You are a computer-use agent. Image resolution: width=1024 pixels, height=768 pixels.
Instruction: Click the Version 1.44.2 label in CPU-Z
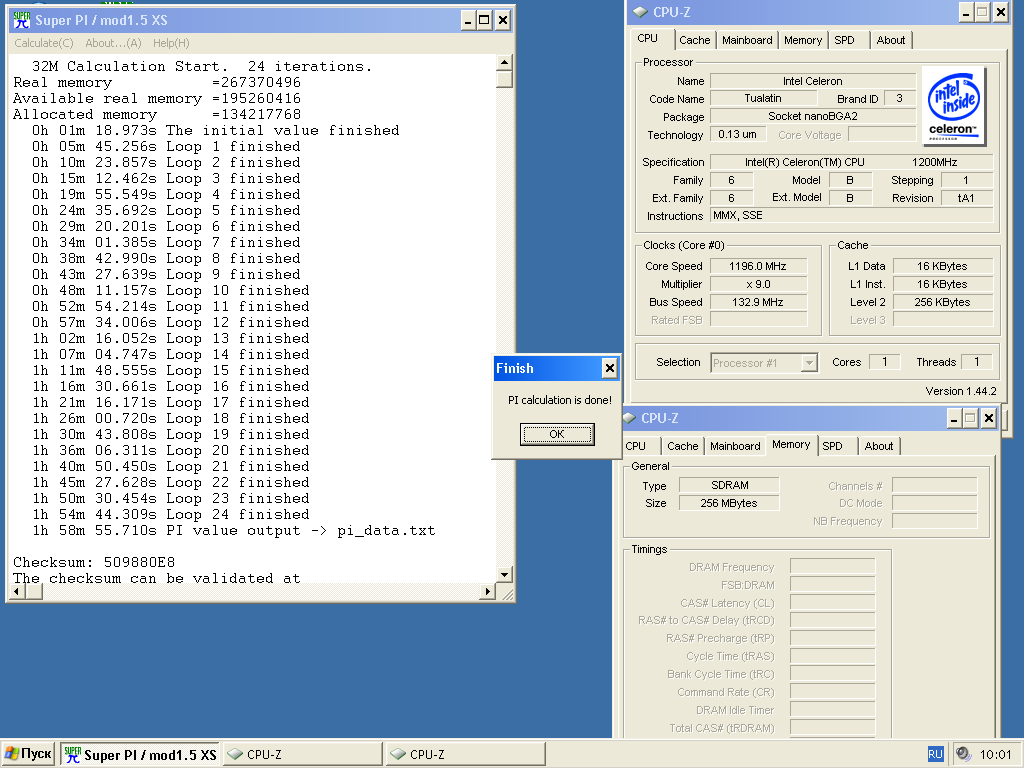[x=961, y=391]
